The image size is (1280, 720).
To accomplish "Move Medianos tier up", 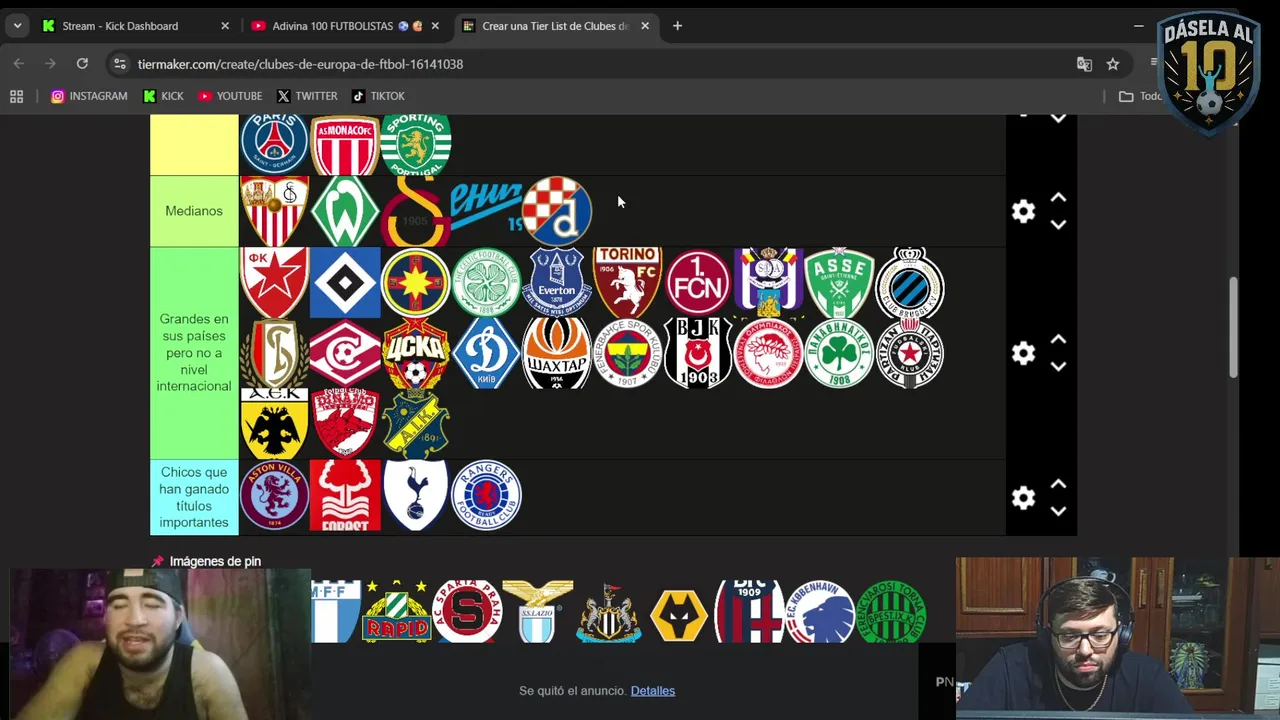I will (x=1058, y=198).
